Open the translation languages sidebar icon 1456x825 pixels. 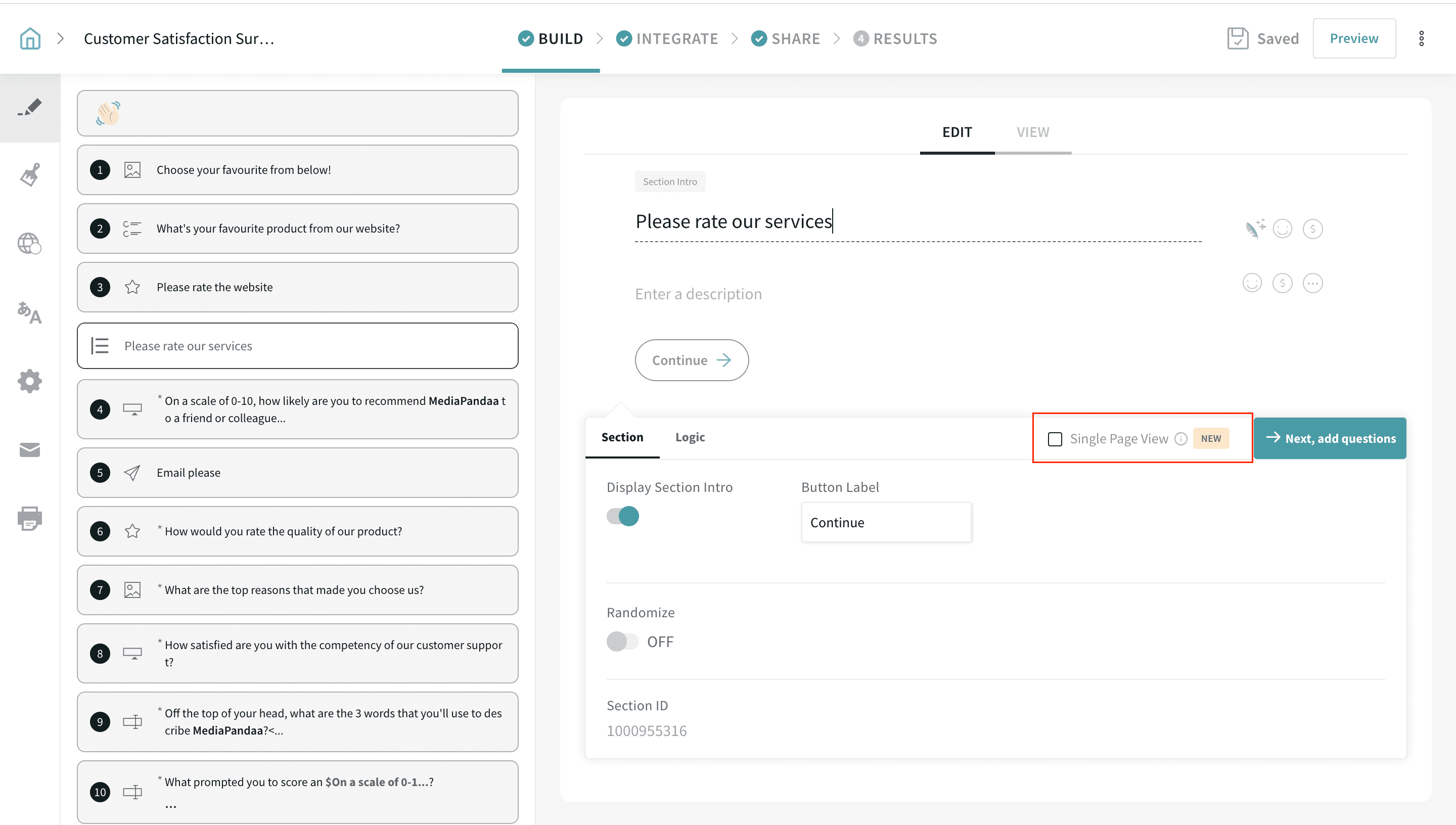30,313
